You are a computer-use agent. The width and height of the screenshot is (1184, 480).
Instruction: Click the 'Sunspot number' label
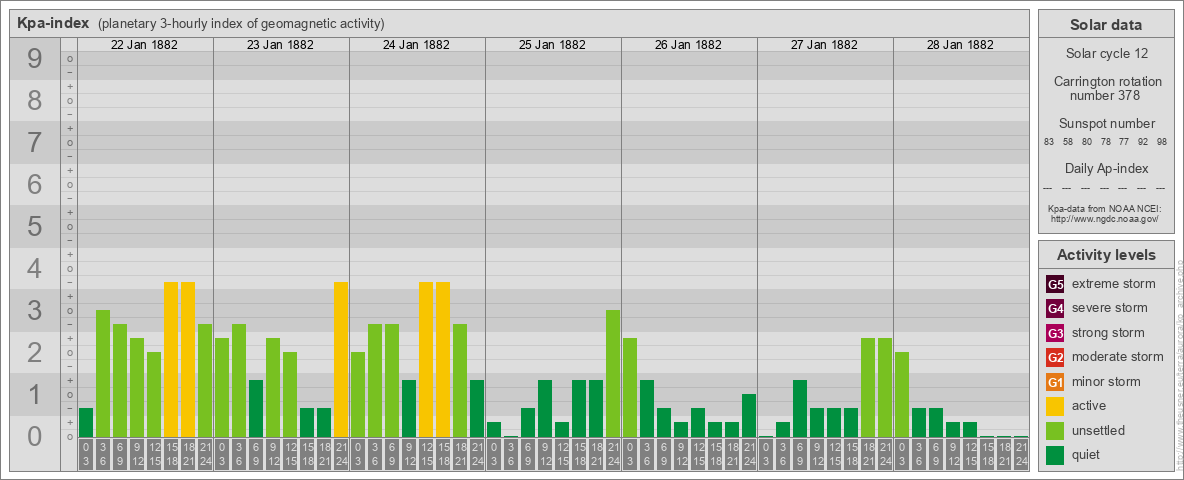click(x=1106, y=123)
